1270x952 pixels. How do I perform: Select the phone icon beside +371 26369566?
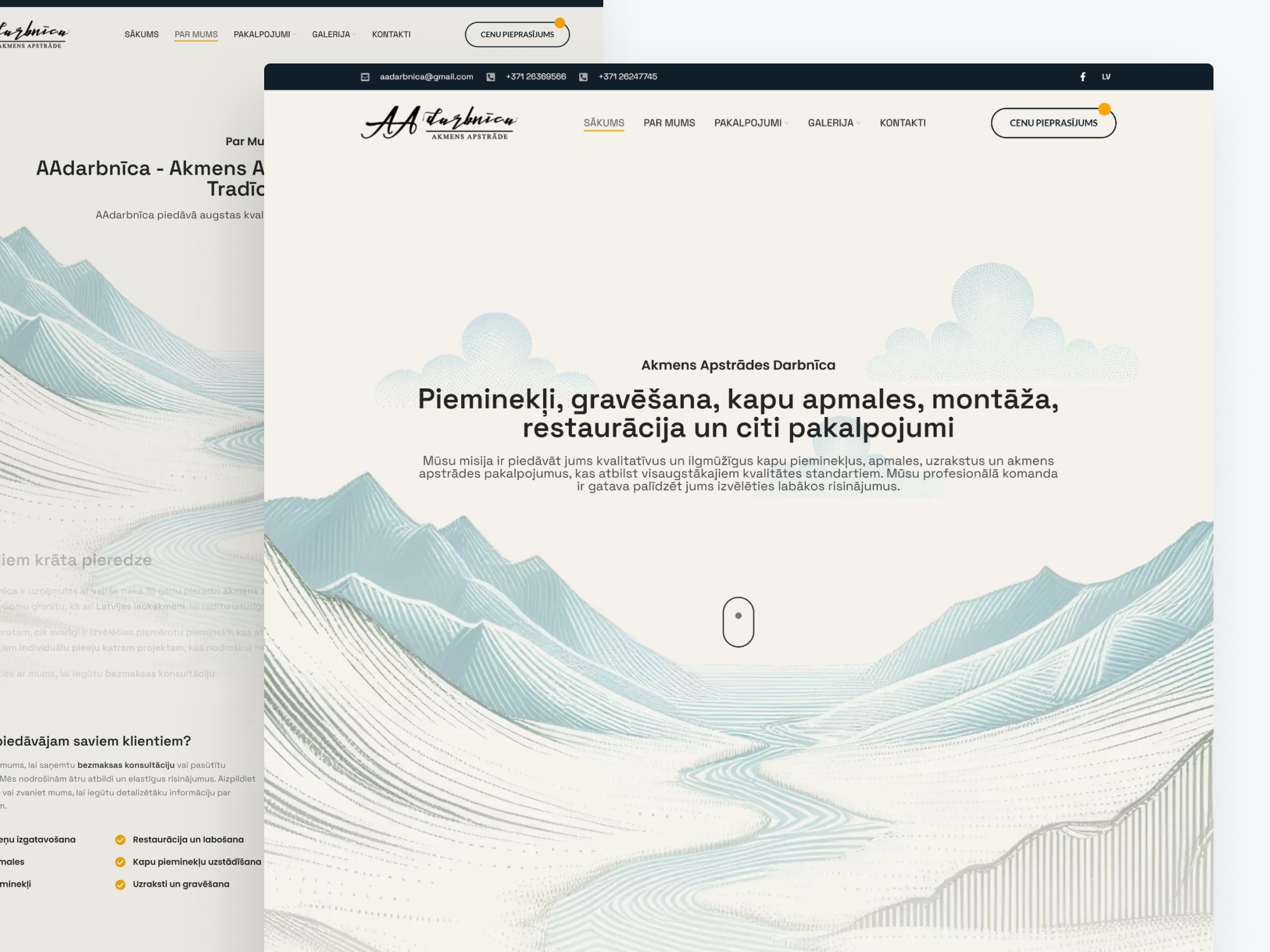click(490, 76)
